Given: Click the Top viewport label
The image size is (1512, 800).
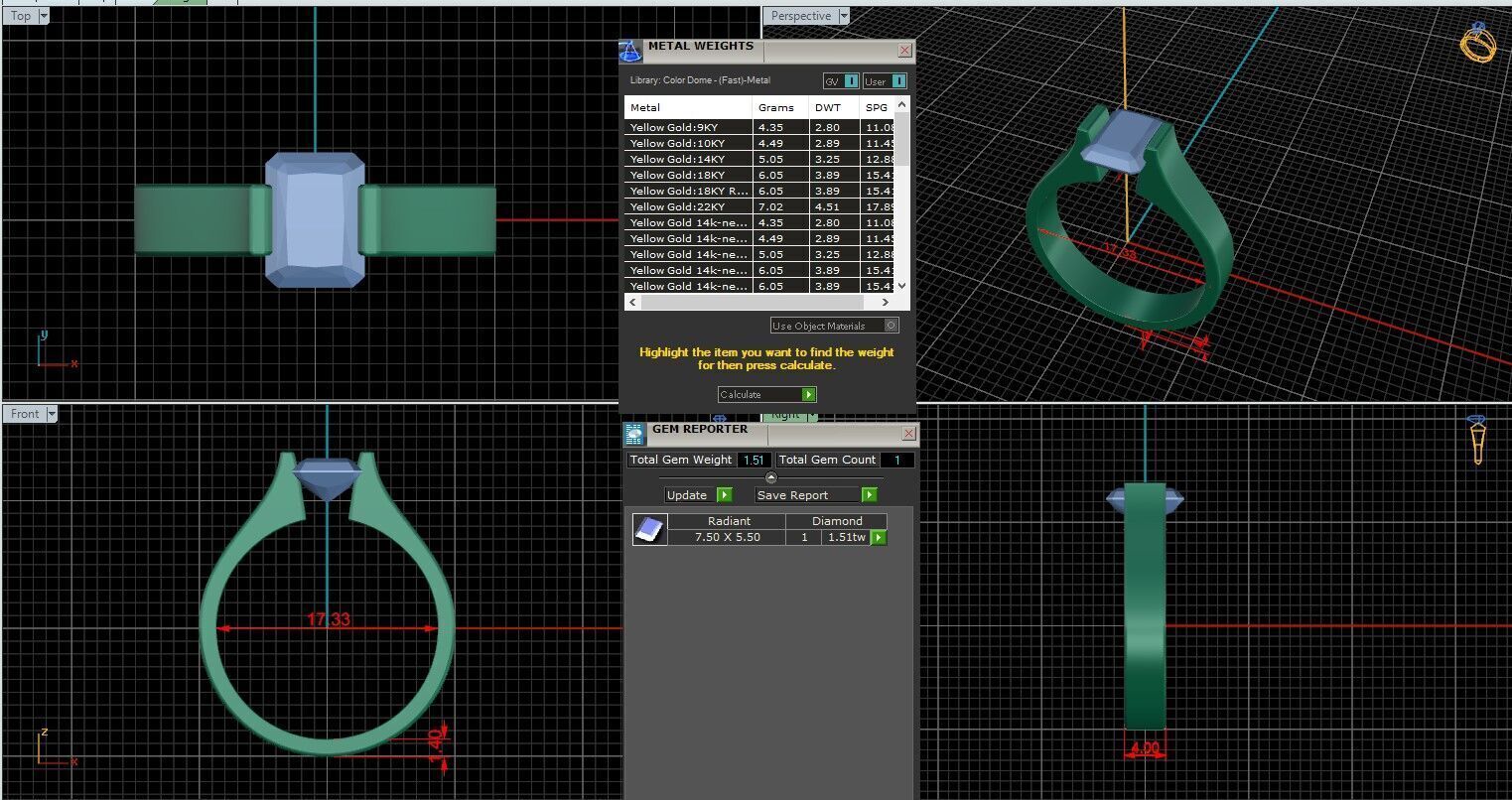Looking at the screenshot, I should 21,16.
